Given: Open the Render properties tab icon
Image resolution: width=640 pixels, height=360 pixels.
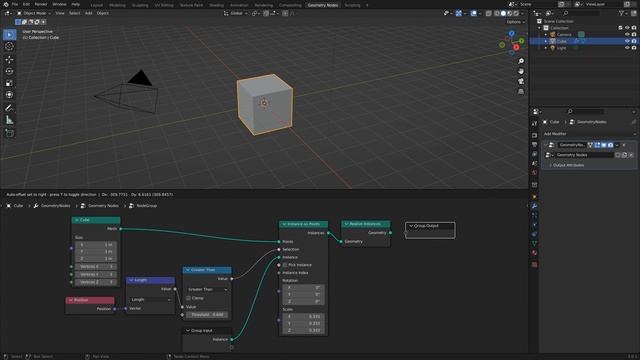Looking at the screenshot, I should [534, 135].
